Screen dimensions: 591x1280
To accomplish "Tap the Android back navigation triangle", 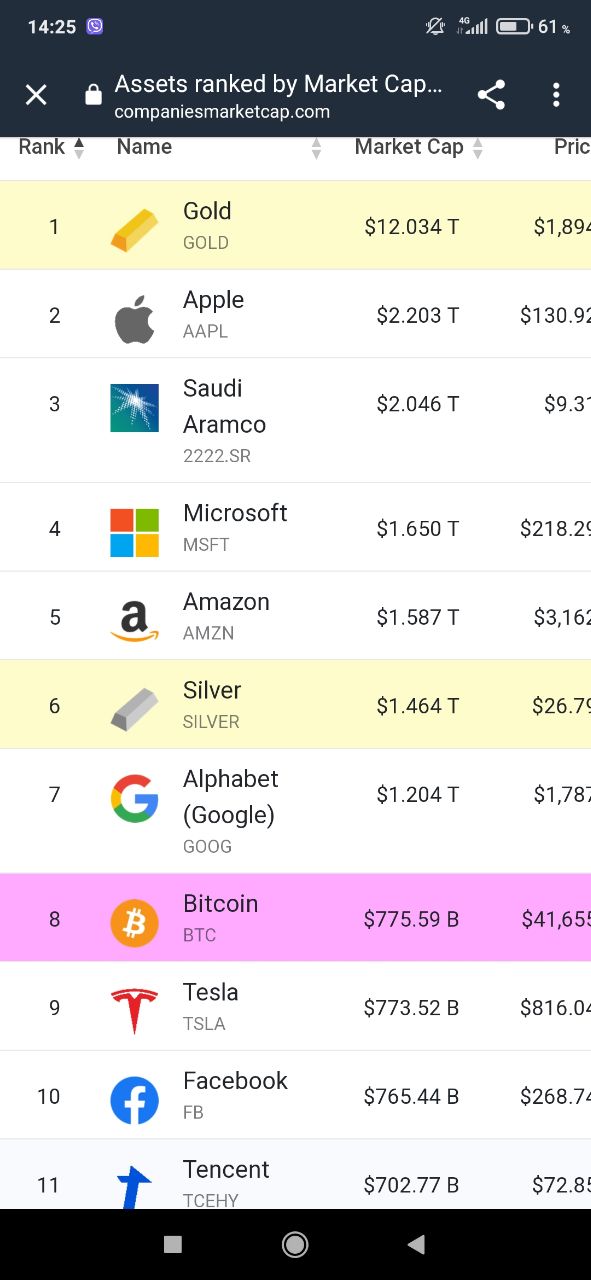I will click(x=417, y=1244).
